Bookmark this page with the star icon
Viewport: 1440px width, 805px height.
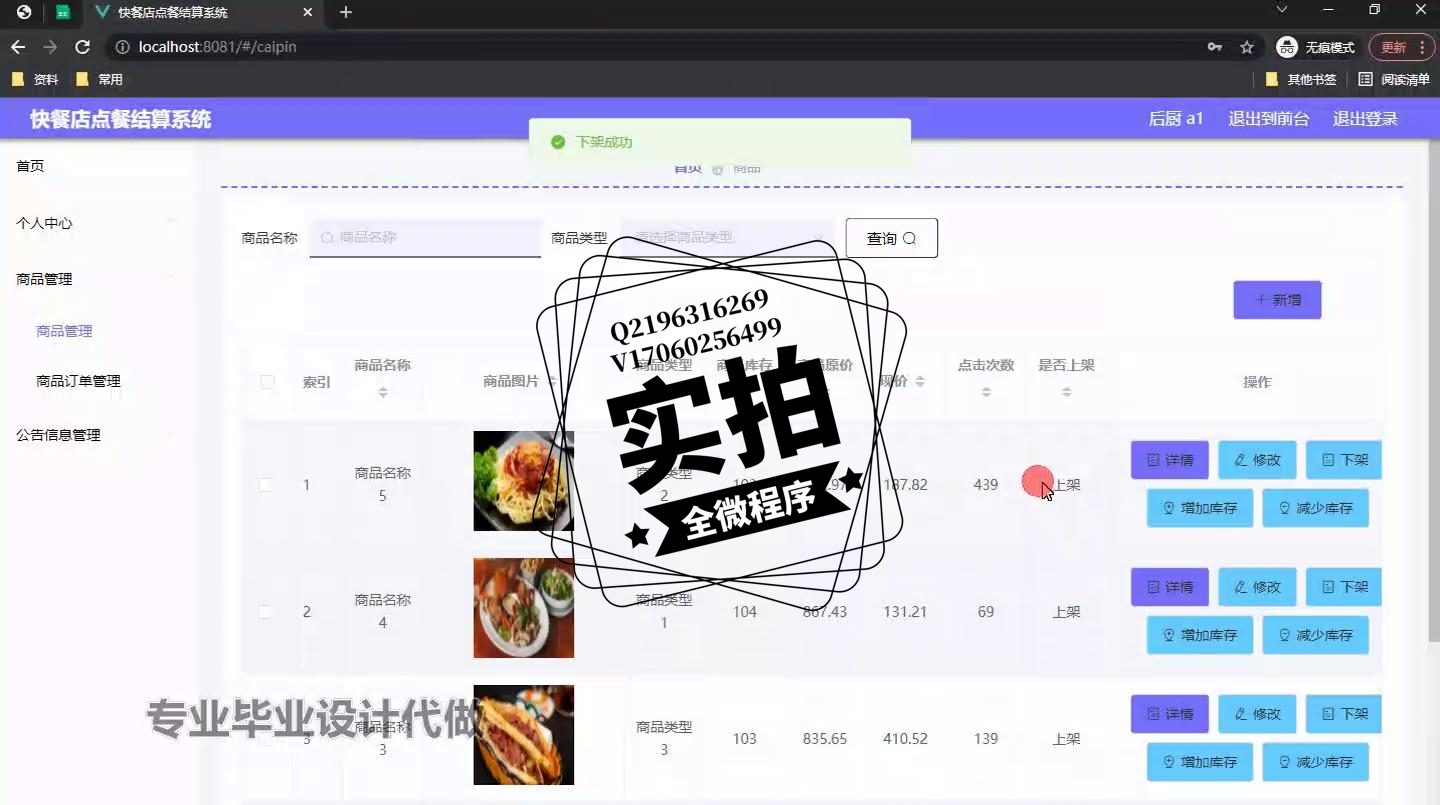1247,47
